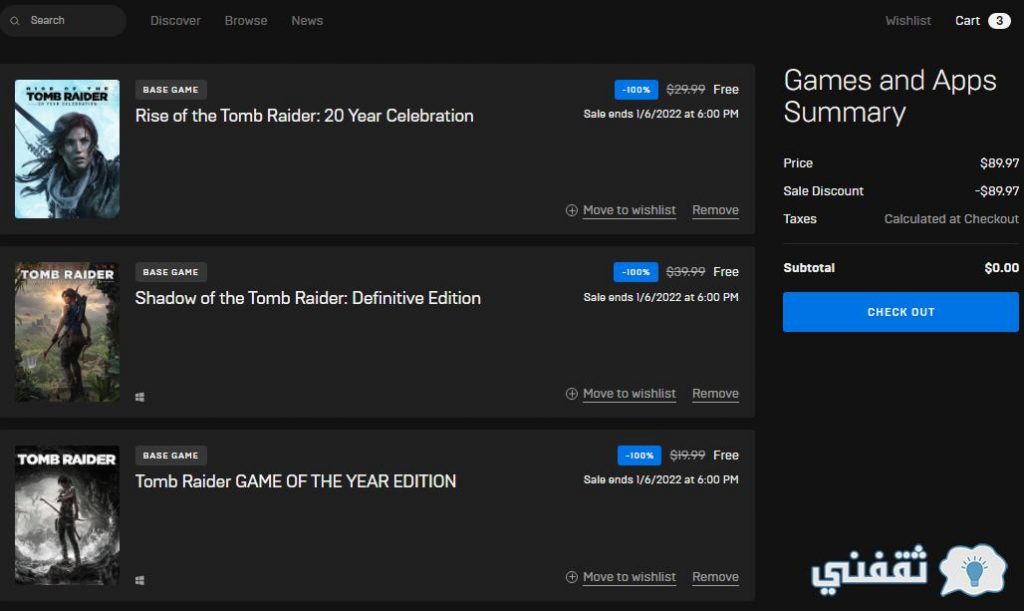Viewport: 1024px width, 611px height.
Task: Move Shadow of the Tomb Raider to wishlist
Action: (x=629, y=394)
